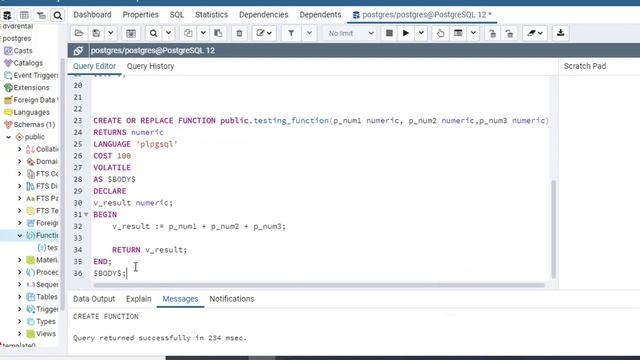Click the editor vertical scrollbar

point(553,229)
